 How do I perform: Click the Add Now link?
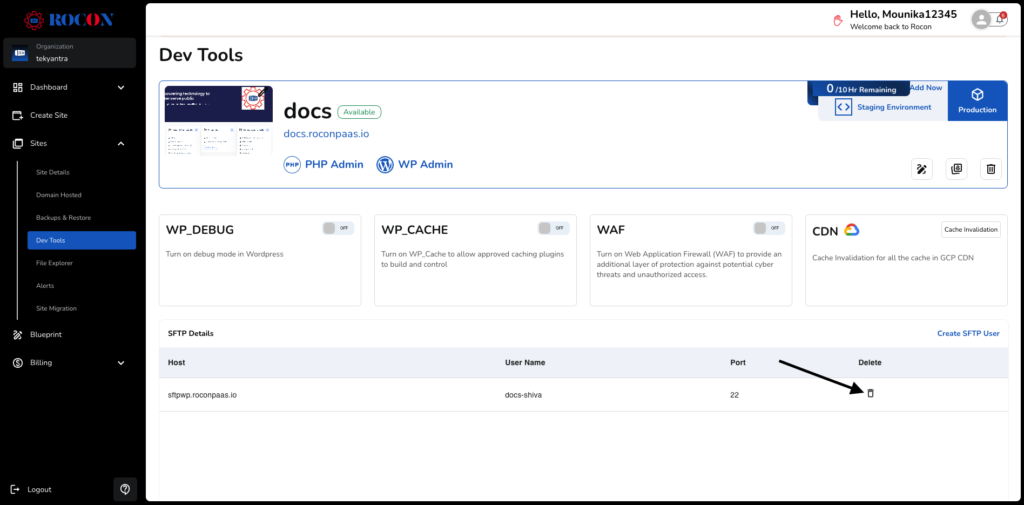[x=926, y=87]
